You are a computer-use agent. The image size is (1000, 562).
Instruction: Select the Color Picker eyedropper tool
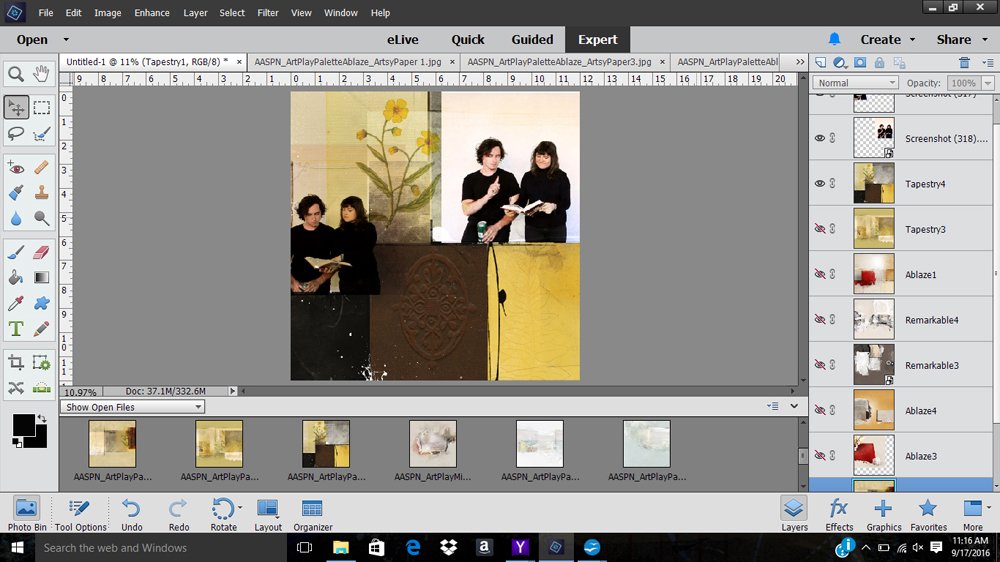tap(16, 303)
